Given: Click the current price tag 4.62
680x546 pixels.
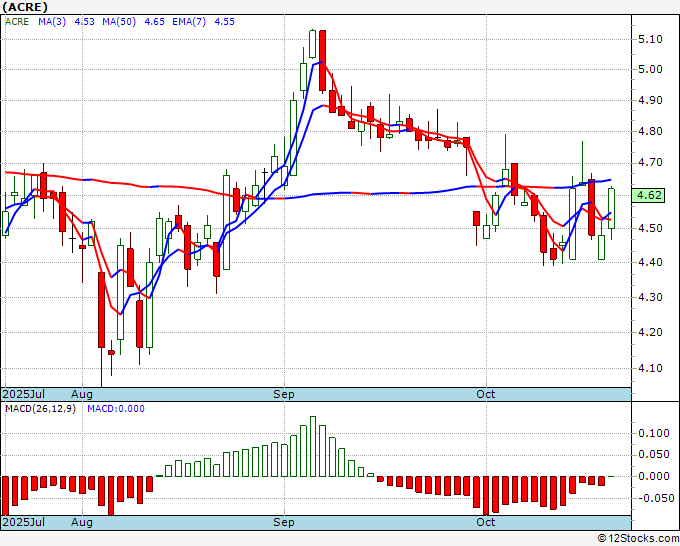Looking at the screenshot, I should [648, 195].
